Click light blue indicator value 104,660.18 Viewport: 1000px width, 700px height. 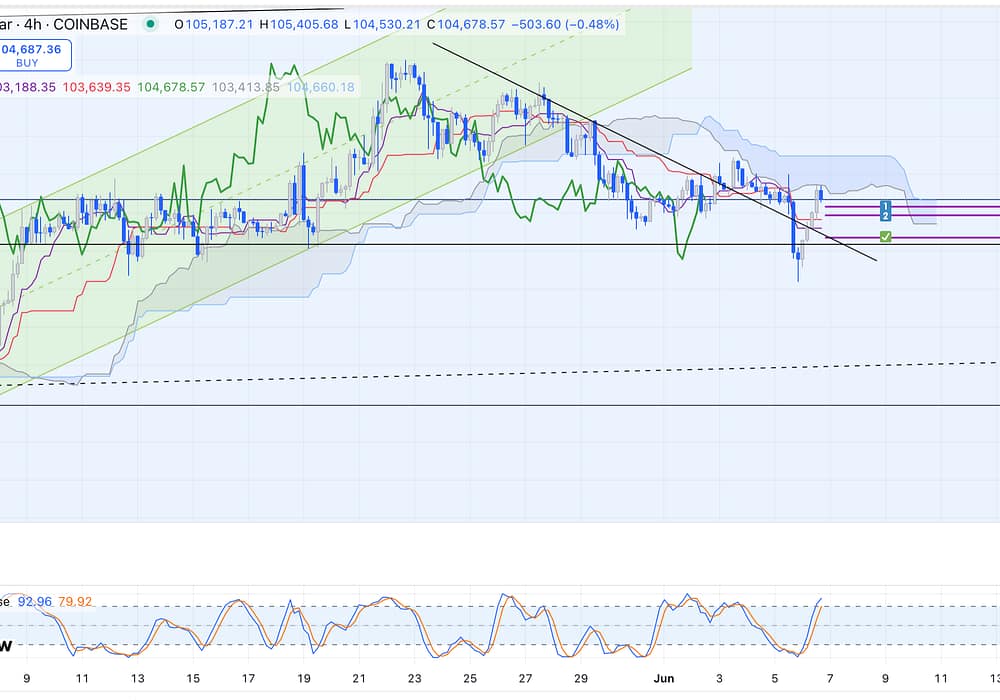tap(320, 87)
